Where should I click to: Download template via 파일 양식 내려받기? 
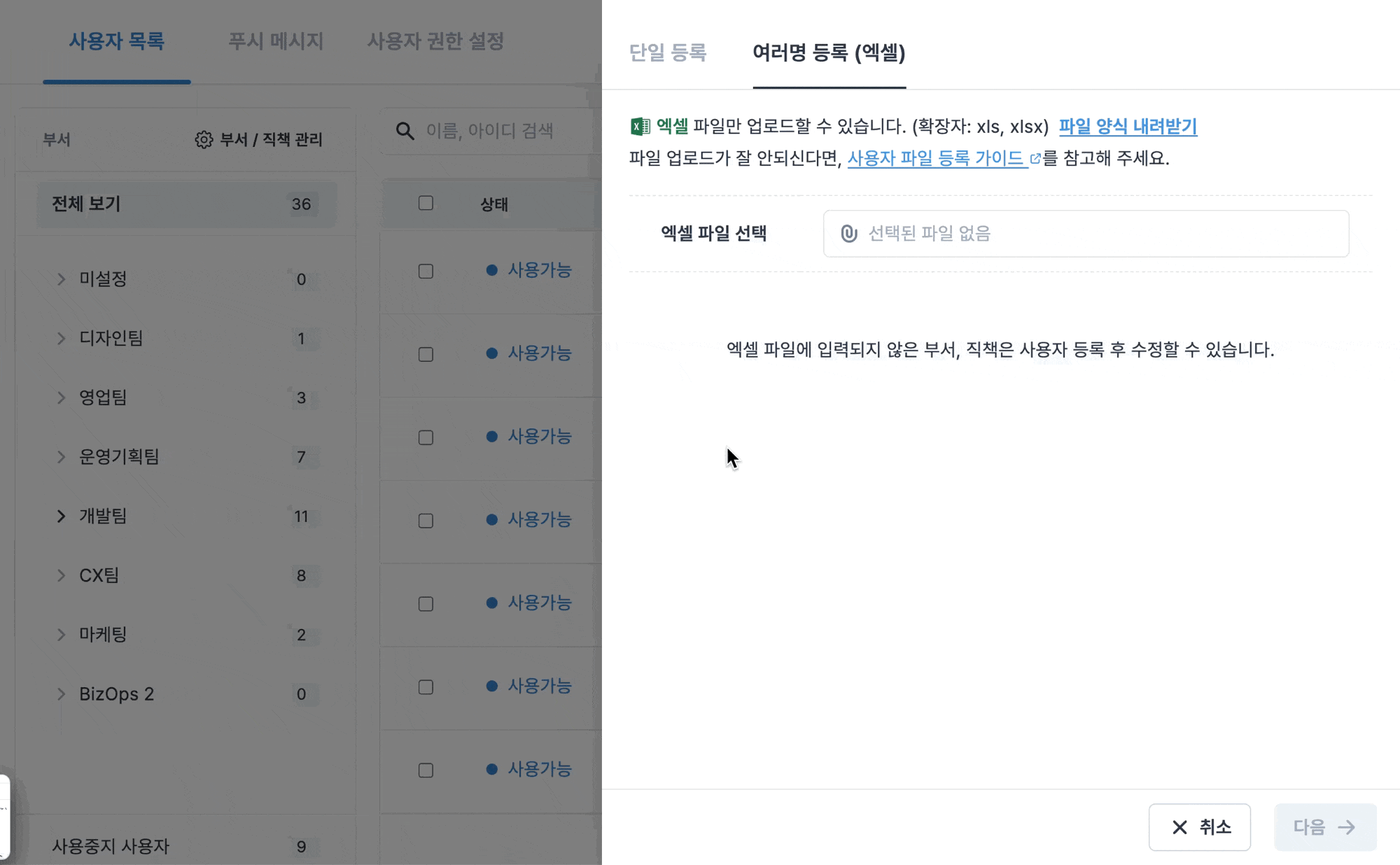click(1128, 127)
